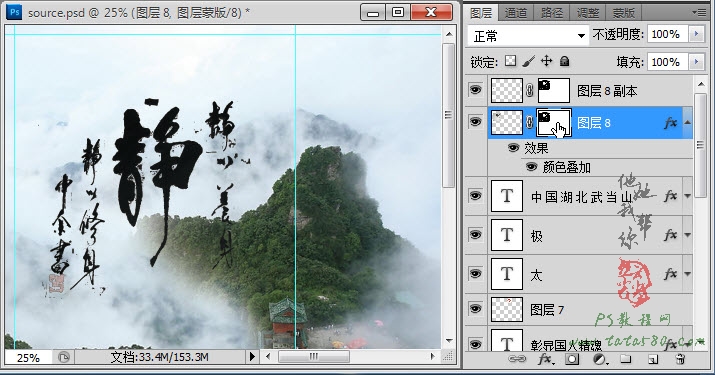
Task: Open the 不透明度 opacity slider arrow
Action: [x=696, y=34]
